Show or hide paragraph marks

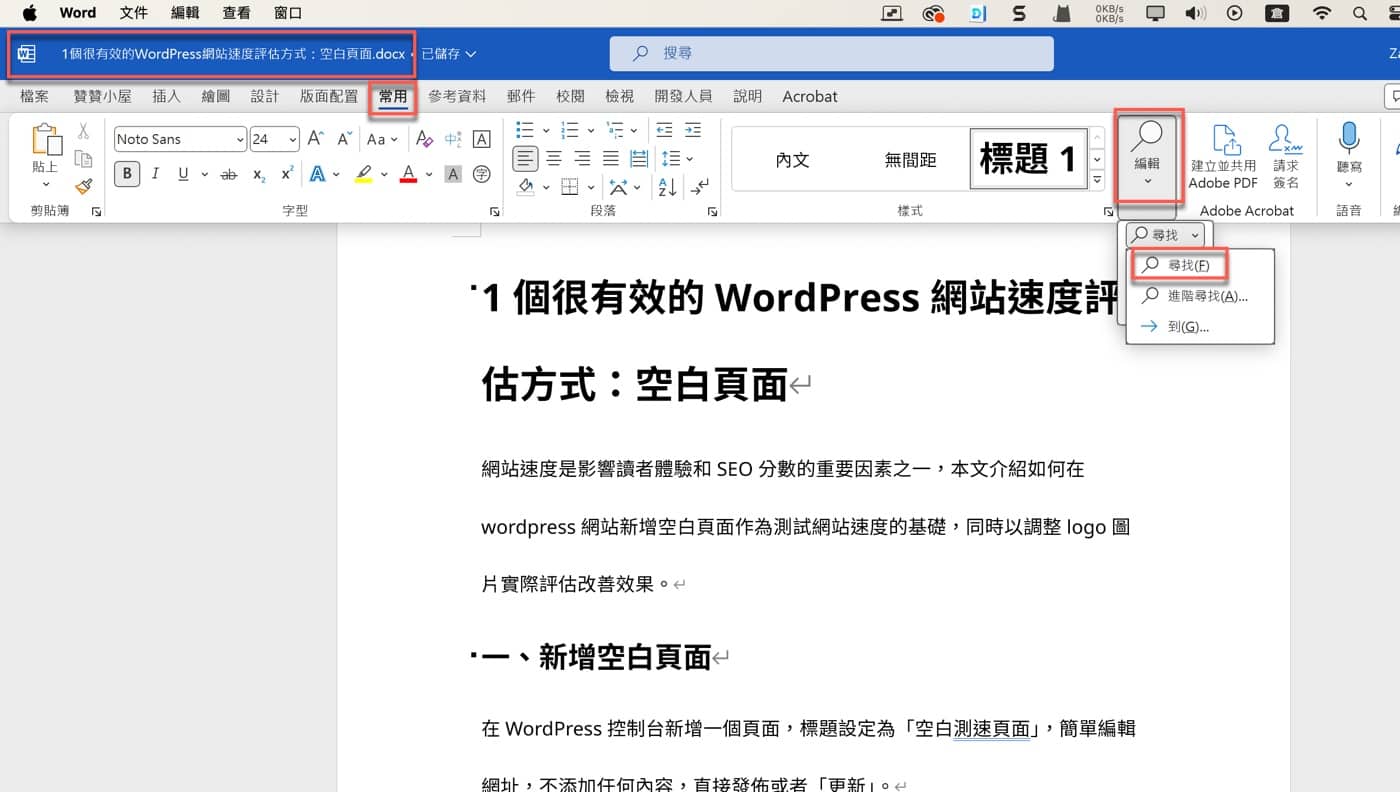[x=699, y=186]
